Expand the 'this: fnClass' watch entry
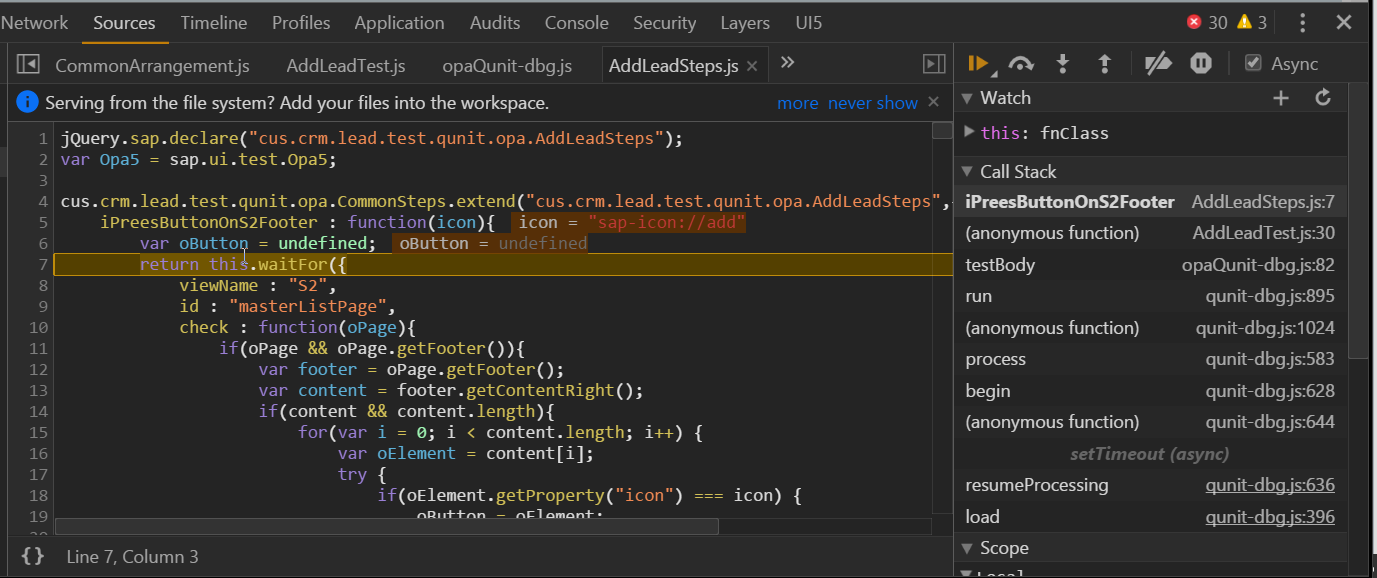The height and width of the screenshot is (578, 1377). click(969, 132)
